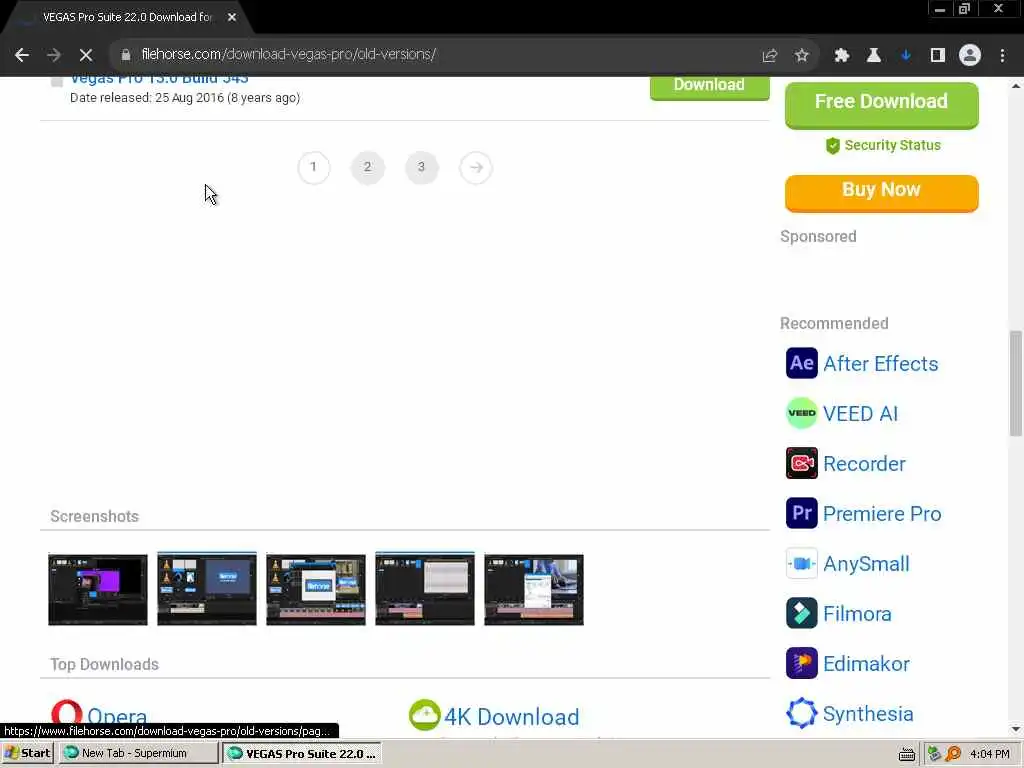Open the VEED AI link

point(860,413)
